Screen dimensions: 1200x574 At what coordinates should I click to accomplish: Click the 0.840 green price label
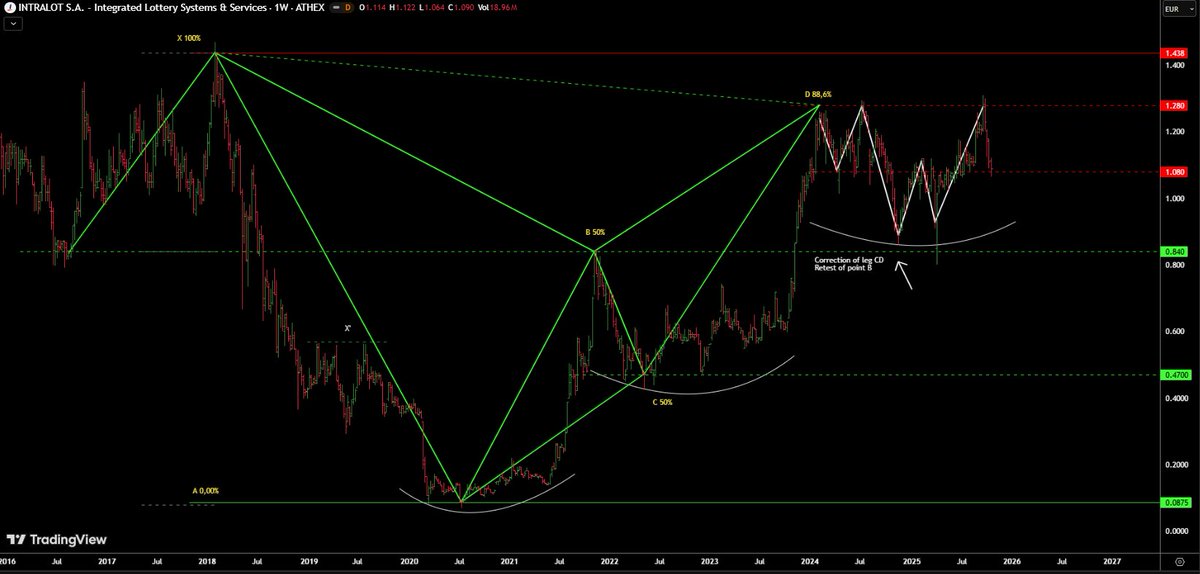(x=1174, y=251)
